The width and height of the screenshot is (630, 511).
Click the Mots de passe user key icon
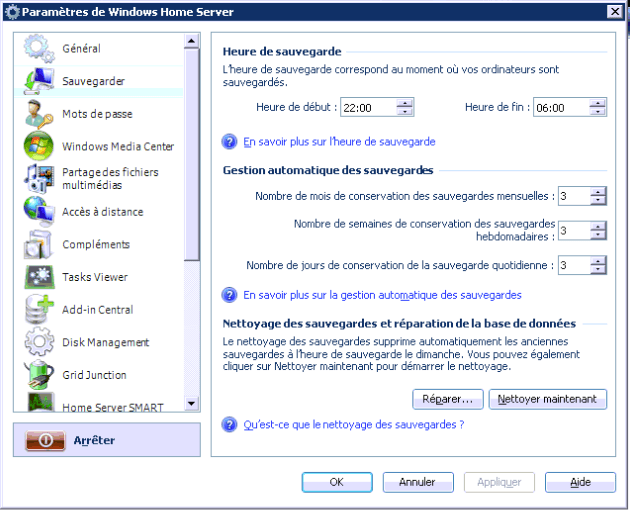(39, 114)
